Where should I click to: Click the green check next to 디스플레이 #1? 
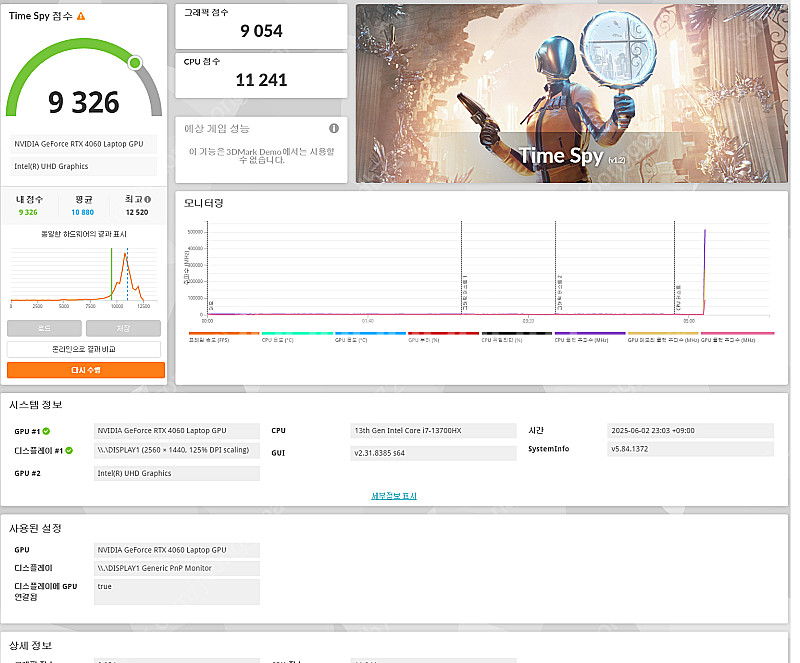pyautogui.click(x=69, y=451)
